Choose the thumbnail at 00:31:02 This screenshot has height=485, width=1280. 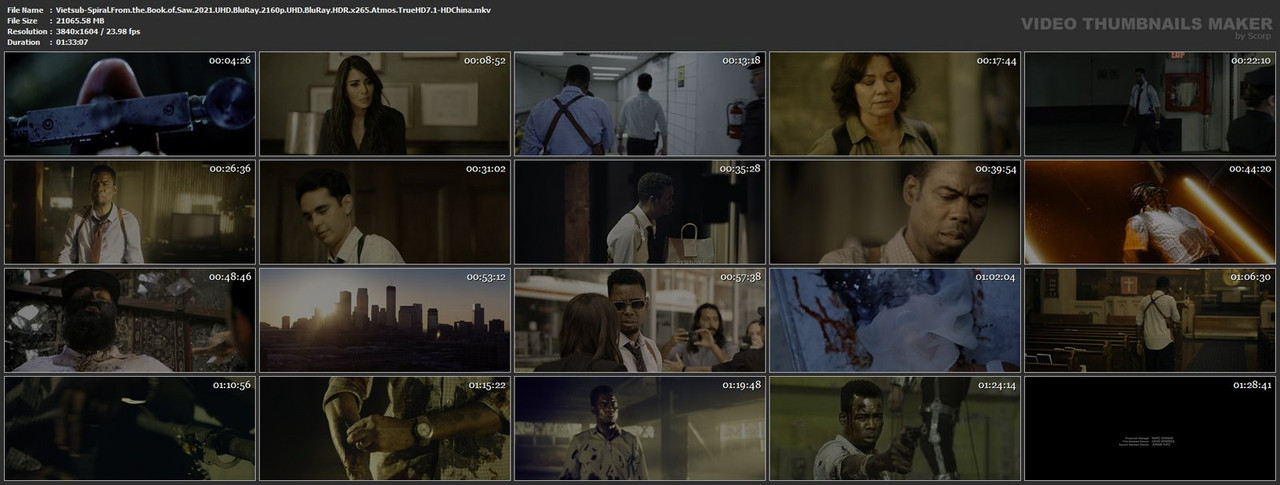385,212
